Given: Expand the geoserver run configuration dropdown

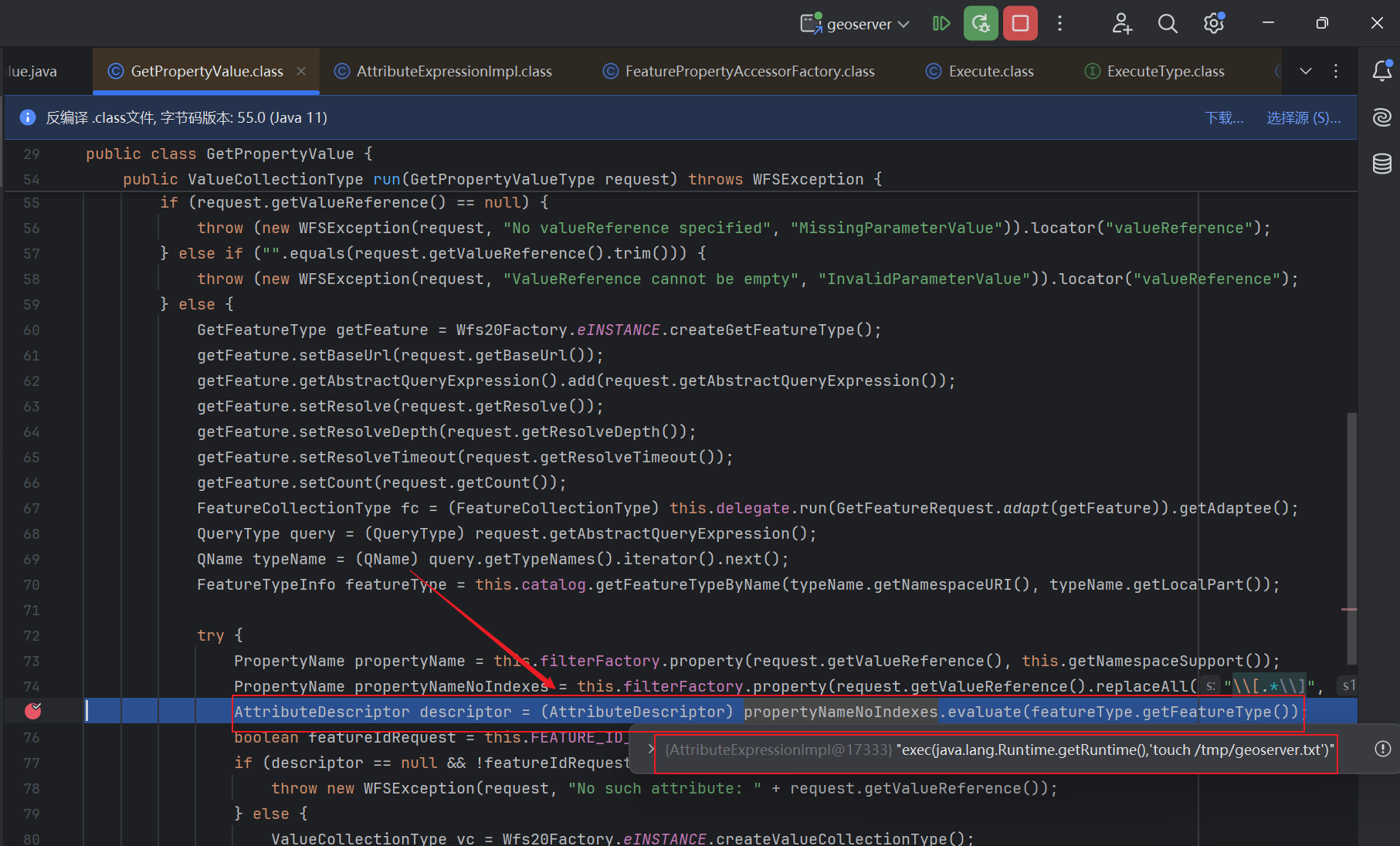Looking at the screenshot, I should (x=903, y=24).
